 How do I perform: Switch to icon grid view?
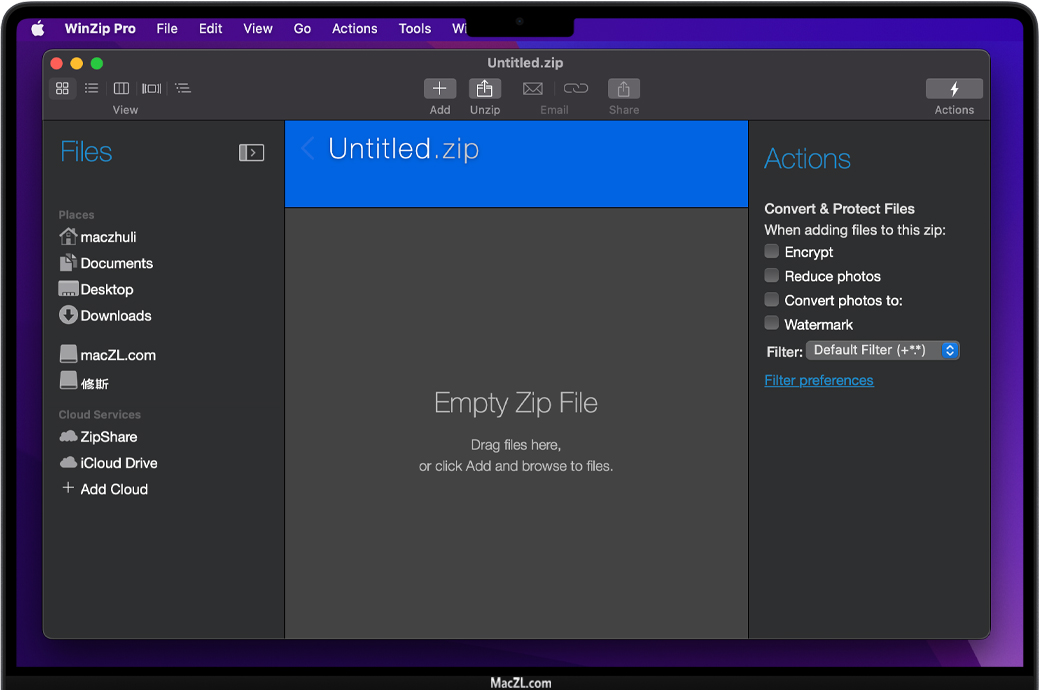pos(63,88)
